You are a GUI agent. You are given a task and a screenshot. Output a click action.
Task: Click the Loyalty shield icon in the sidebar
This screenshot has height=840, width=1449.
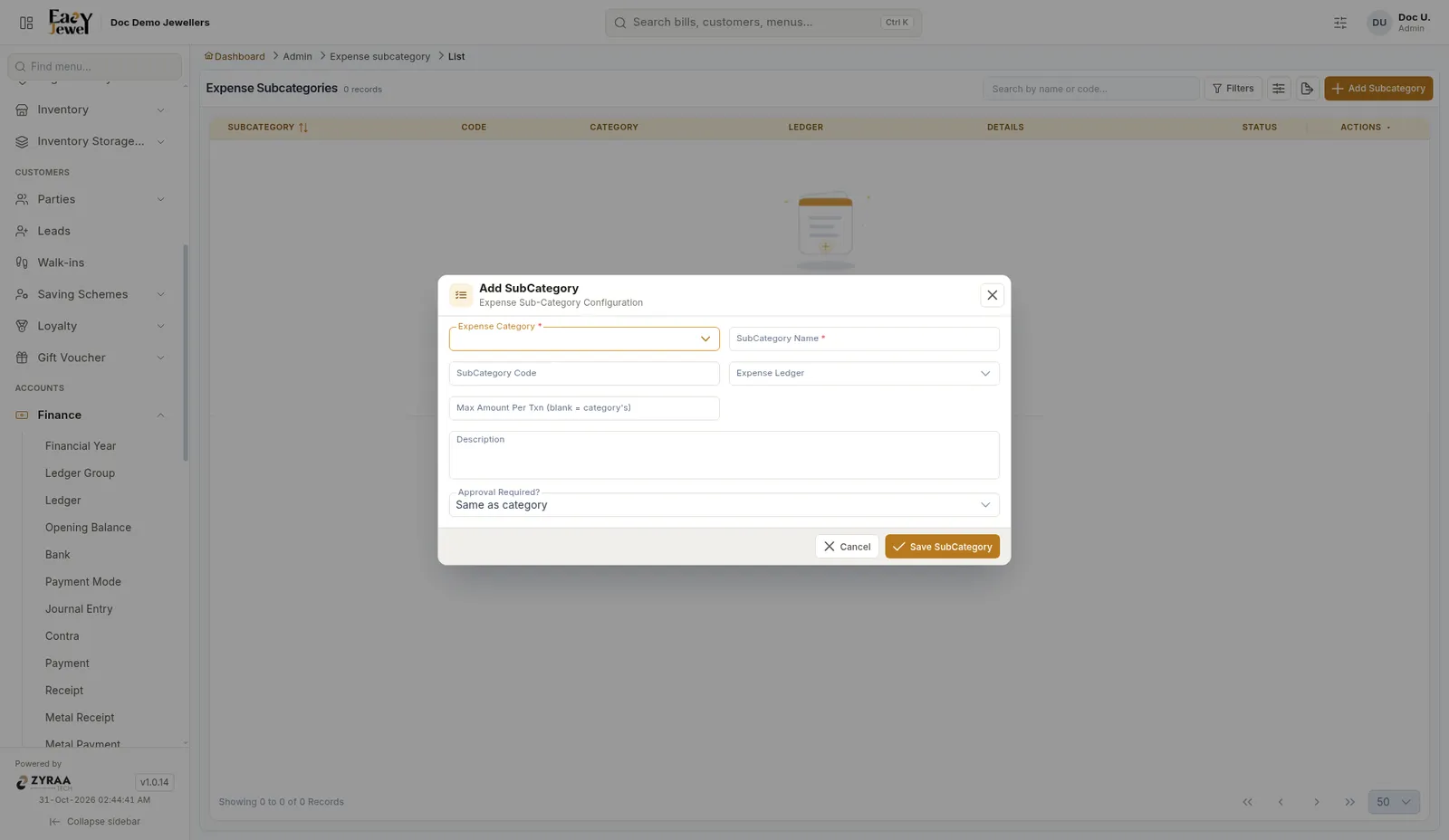(x=22, y=326)
